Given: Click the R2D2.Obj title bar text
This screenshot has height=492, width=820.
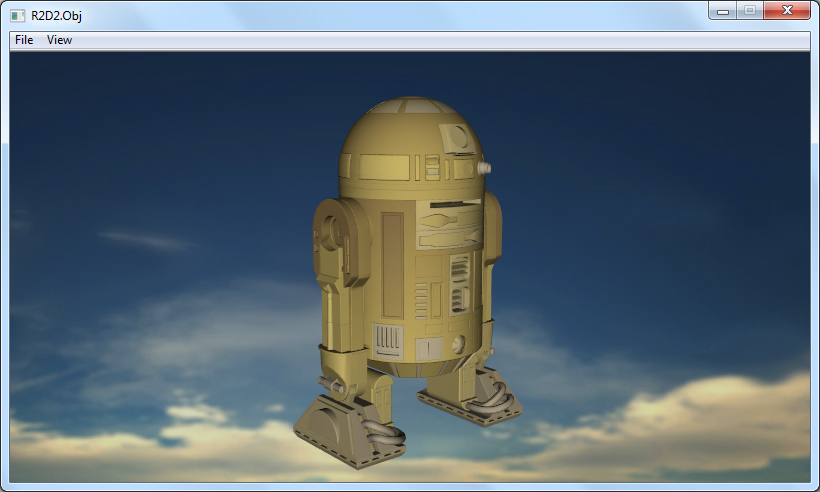Looking at the screenshot, I should click(56, 16).
